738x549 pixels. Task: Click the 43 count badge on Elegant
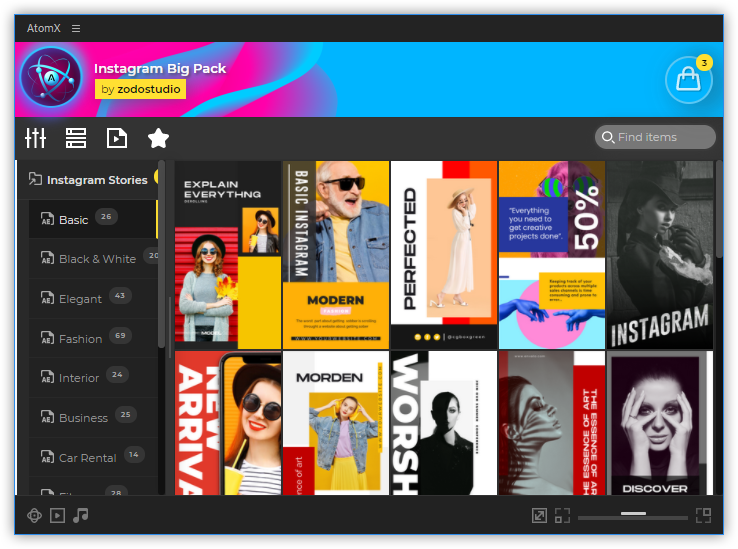(x=120, y=296)
